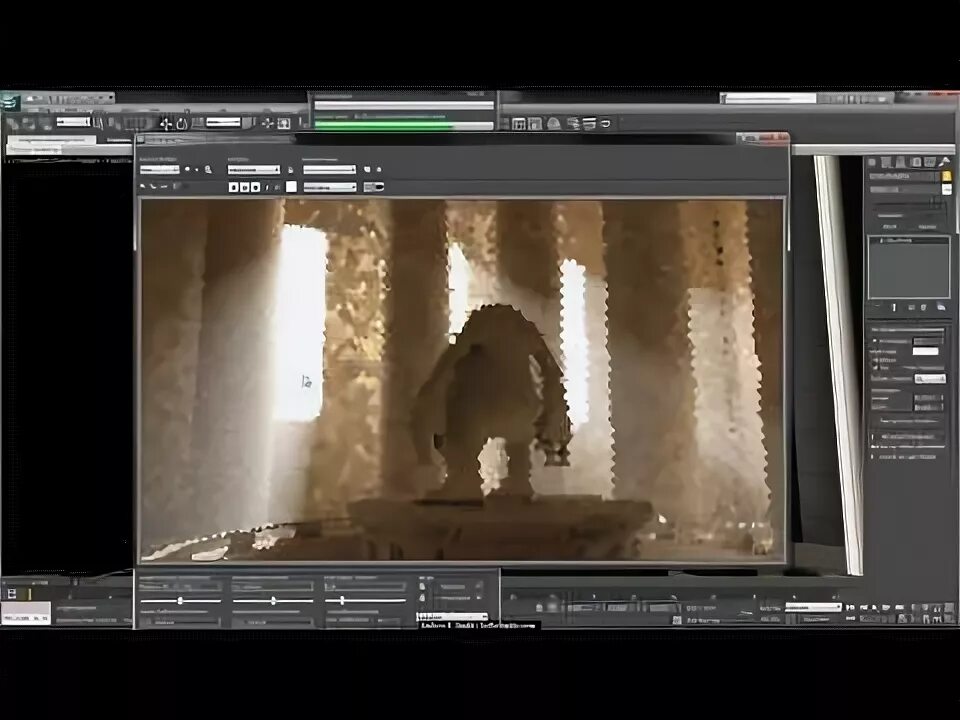Click the white frame field in time controls
This screenshot has height=720, width=960.
point(813,607)
